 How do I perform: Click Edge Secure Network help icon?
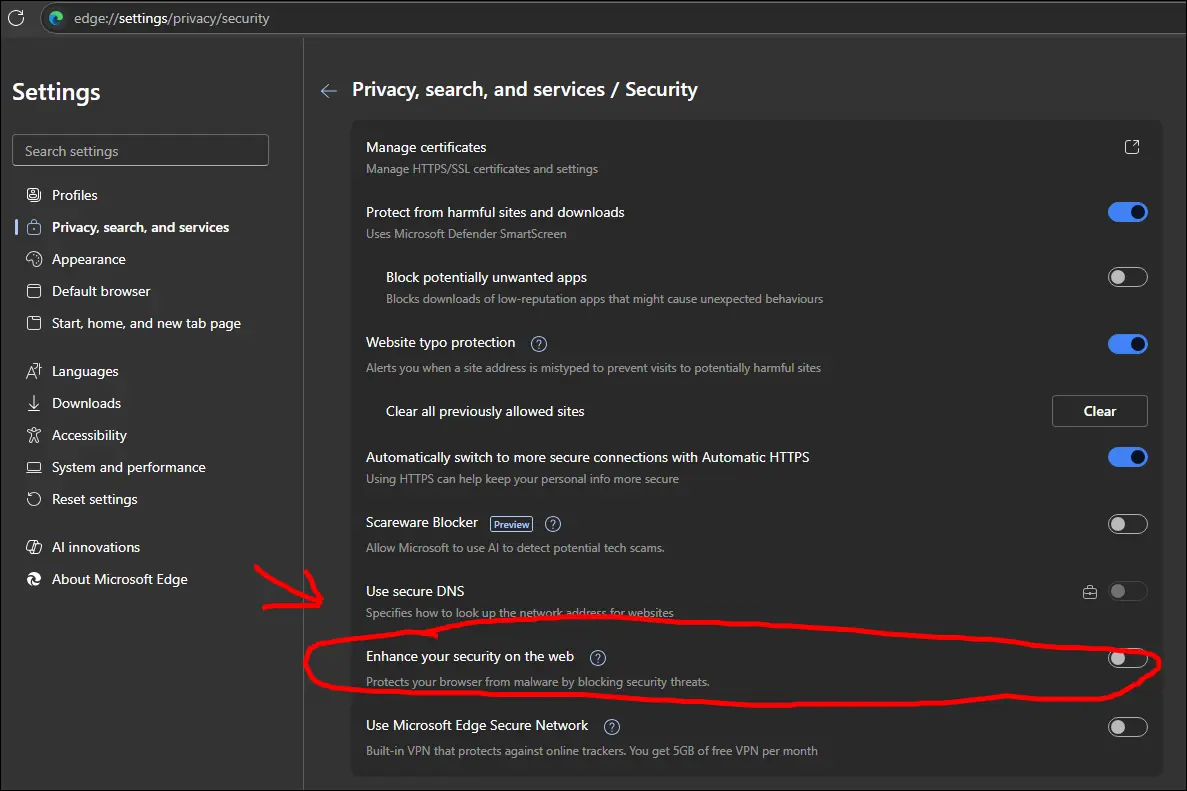tap(613, 727)
